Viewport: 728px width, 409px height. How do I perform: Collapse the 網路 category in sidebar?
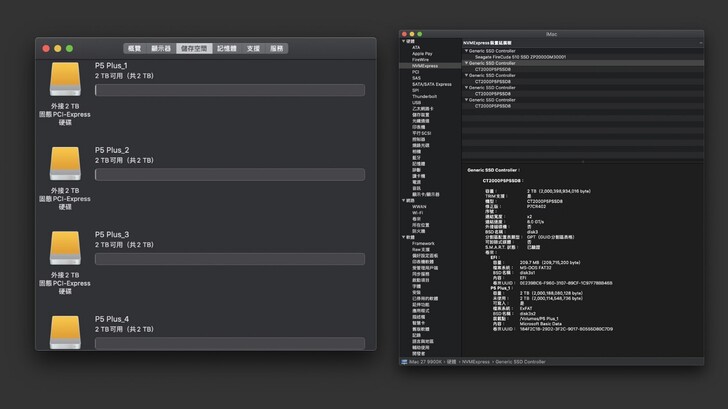[402, 200]
